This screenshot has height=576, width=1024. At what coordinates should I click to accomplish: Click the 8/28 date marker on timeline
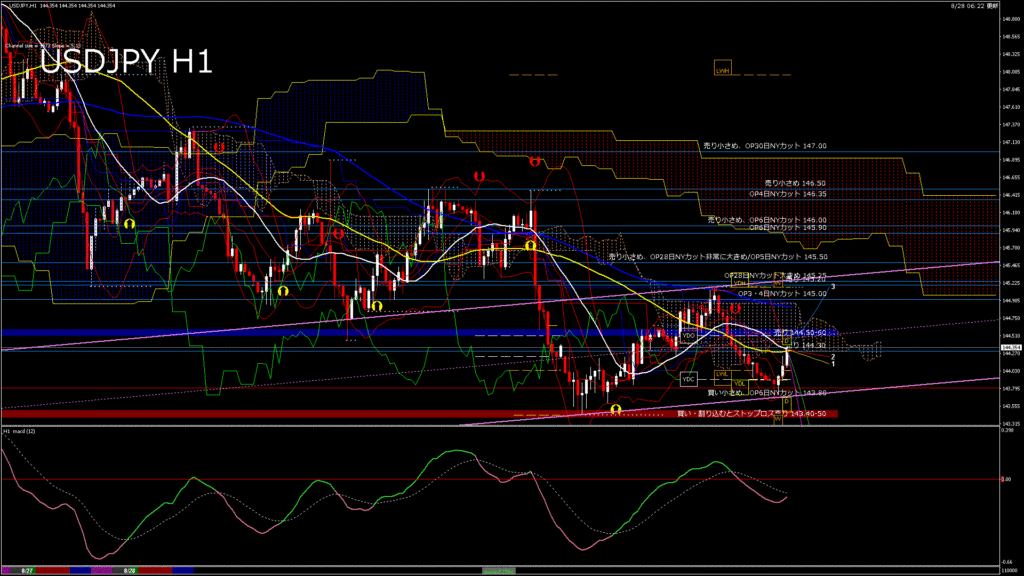(129, 570)
